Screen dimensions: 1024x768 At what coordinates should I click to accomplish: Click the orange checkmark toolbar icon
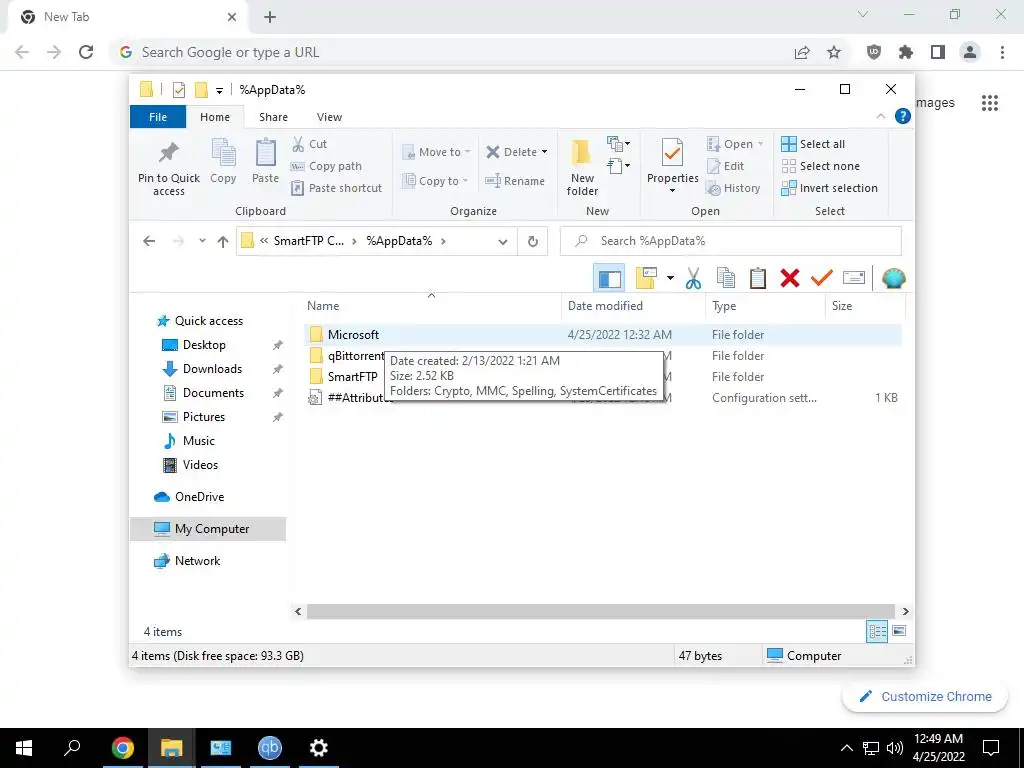(822, 278)
